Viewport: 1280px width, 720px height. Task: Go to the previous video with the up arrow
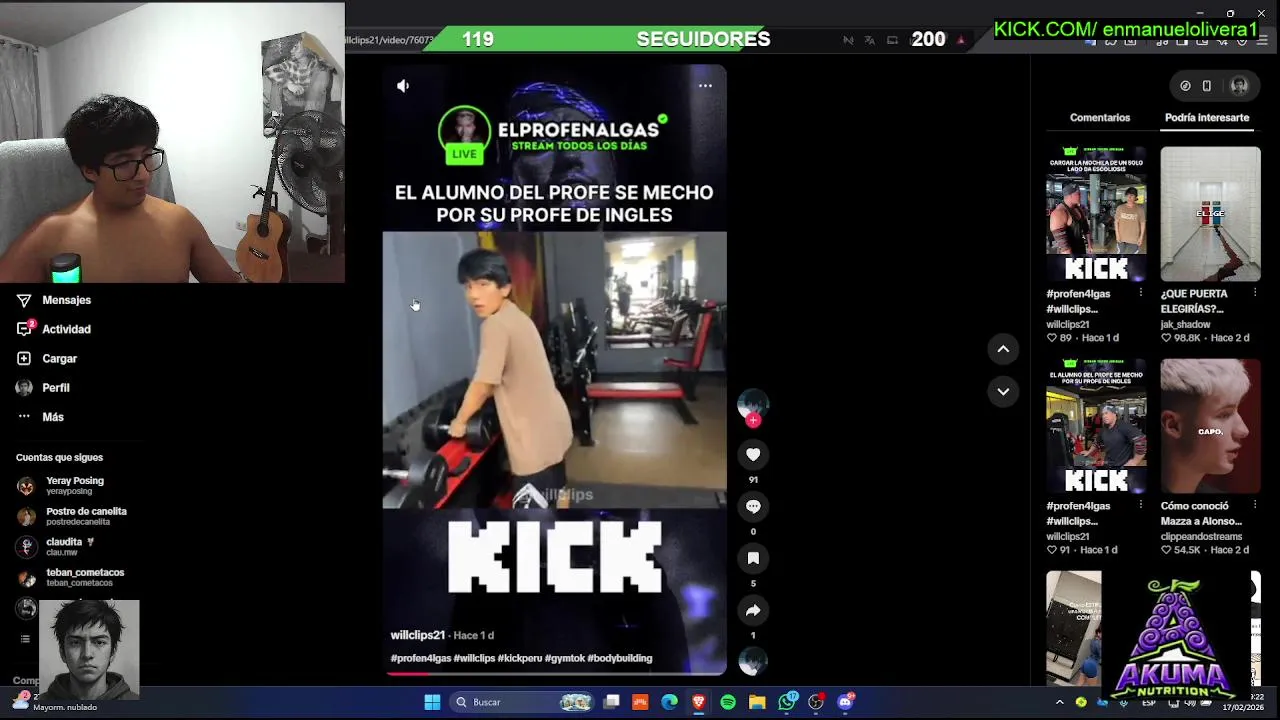[1003, 349]
